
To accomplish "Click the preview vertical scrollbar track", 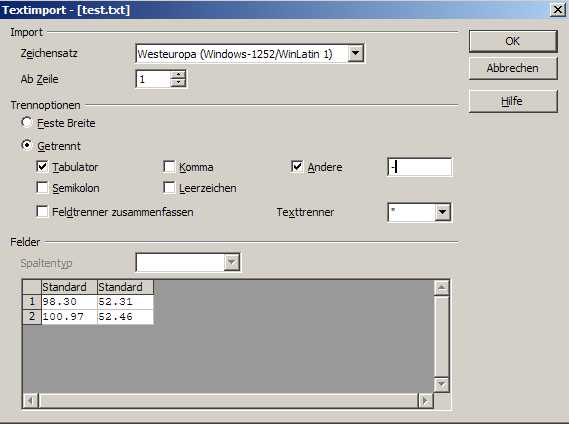I will pyautogui.click(x=442, y=336).
